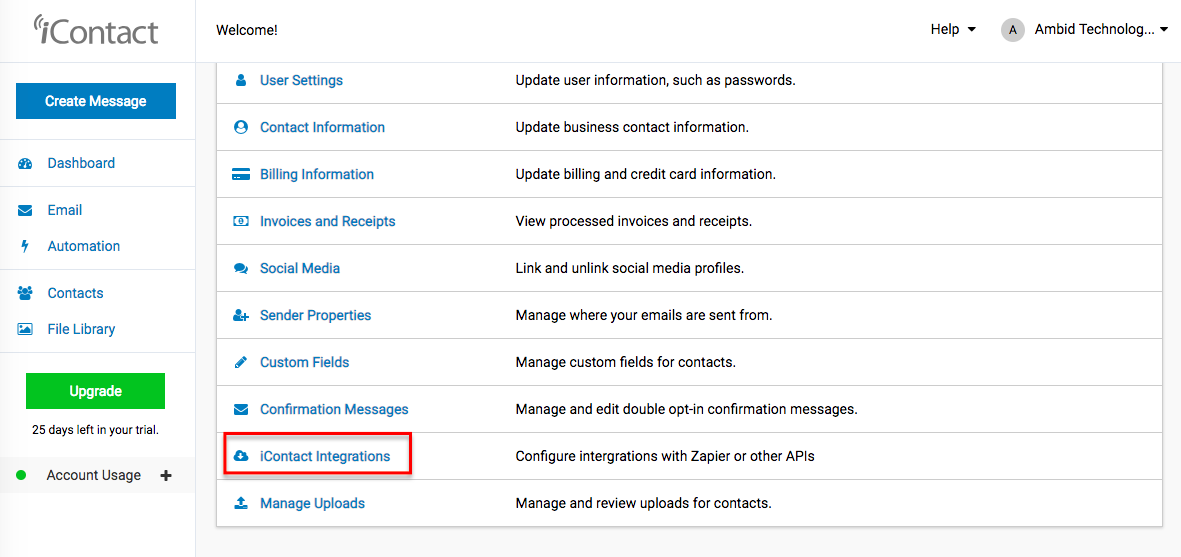Image resolution: width=1181 pixels, height=557 pixels.
Task: Click the "25 days left in your trial." text
Action: pos(96,431)
